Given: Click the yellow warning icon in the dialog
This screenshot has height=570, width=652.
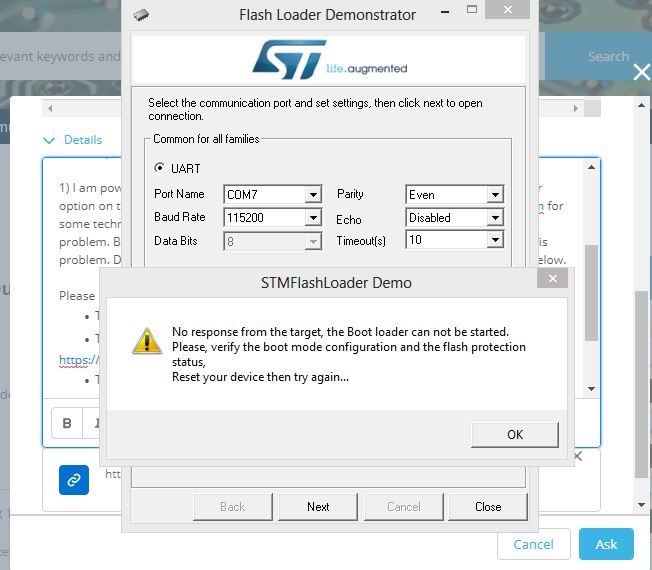Looking at the screenshot, I should click(147, 341).
